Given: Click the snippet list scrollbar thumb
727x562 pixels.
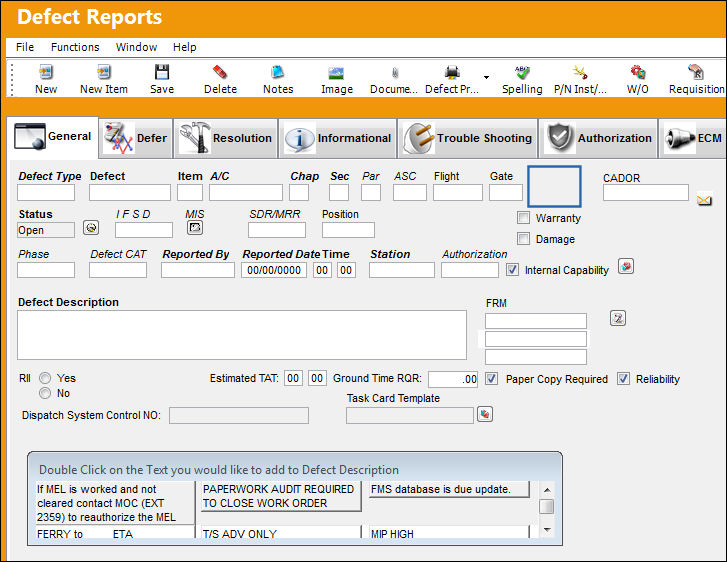Looking at the screenshot, I should [x=547, y=506].
